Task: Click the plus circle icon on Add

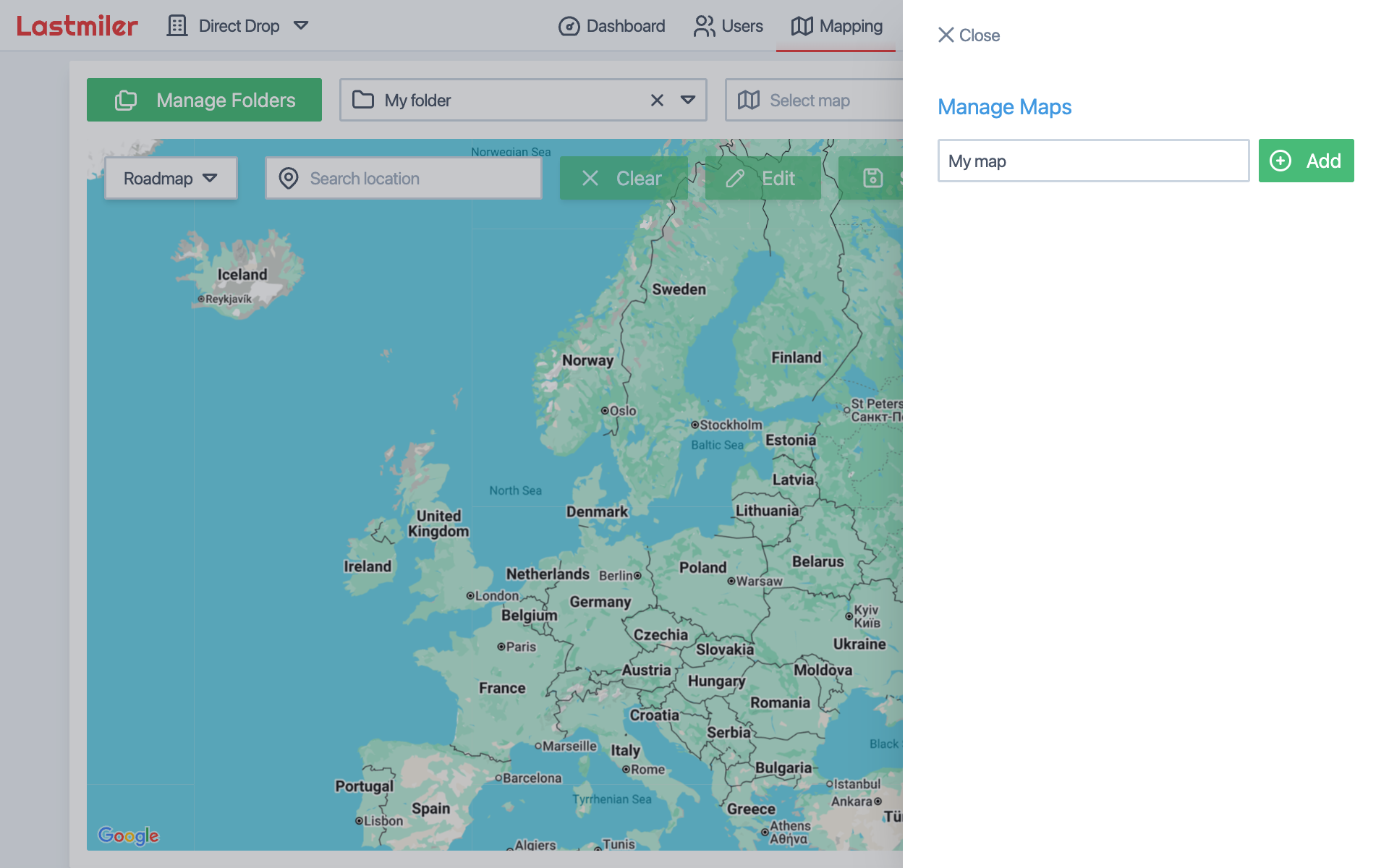Action: pos(1280,161)
